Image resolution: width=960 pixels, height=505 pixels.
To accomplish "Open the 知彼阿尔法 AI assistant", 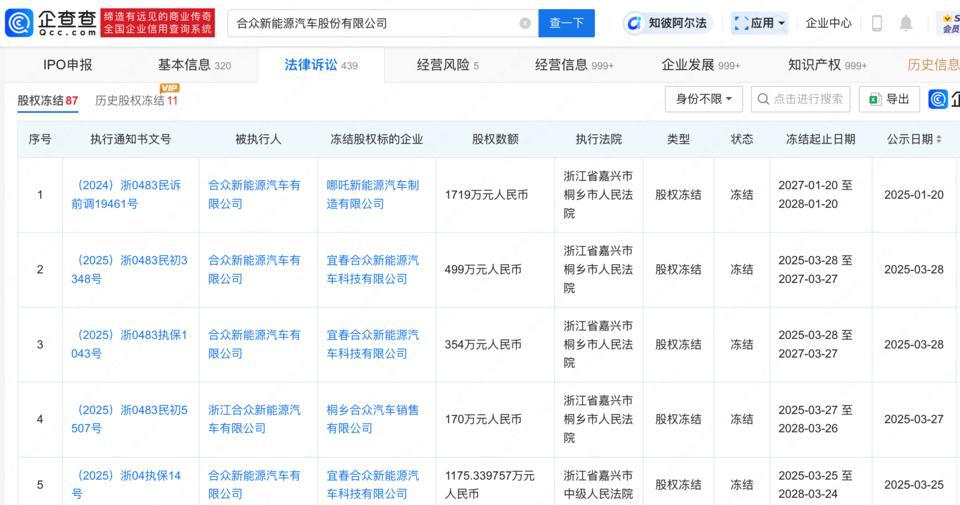I will [x=668, y=23].
